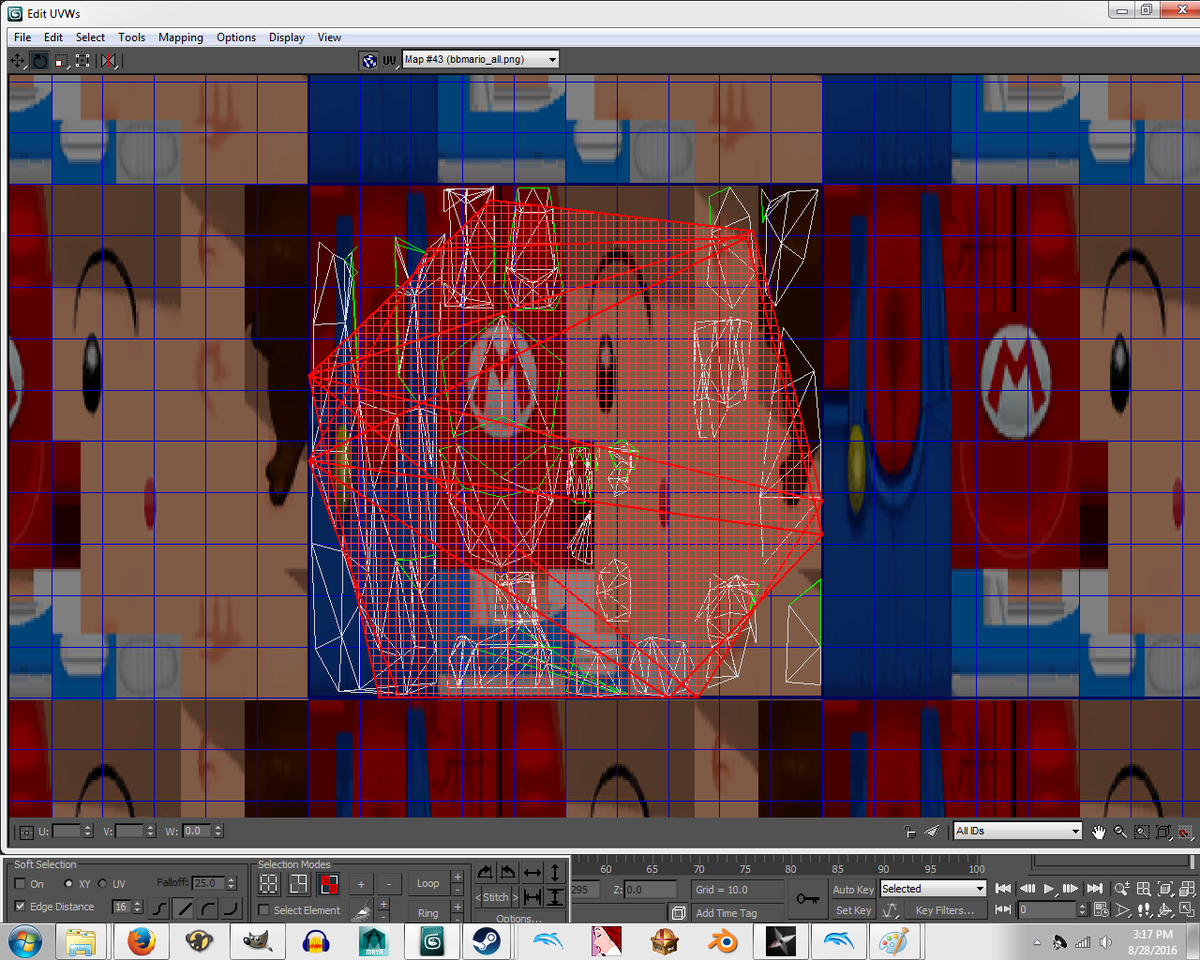Activate the Zoom Region tool
Image resolution: width=1200 pixels, height=960 pixels.
tap(1141, 832)
